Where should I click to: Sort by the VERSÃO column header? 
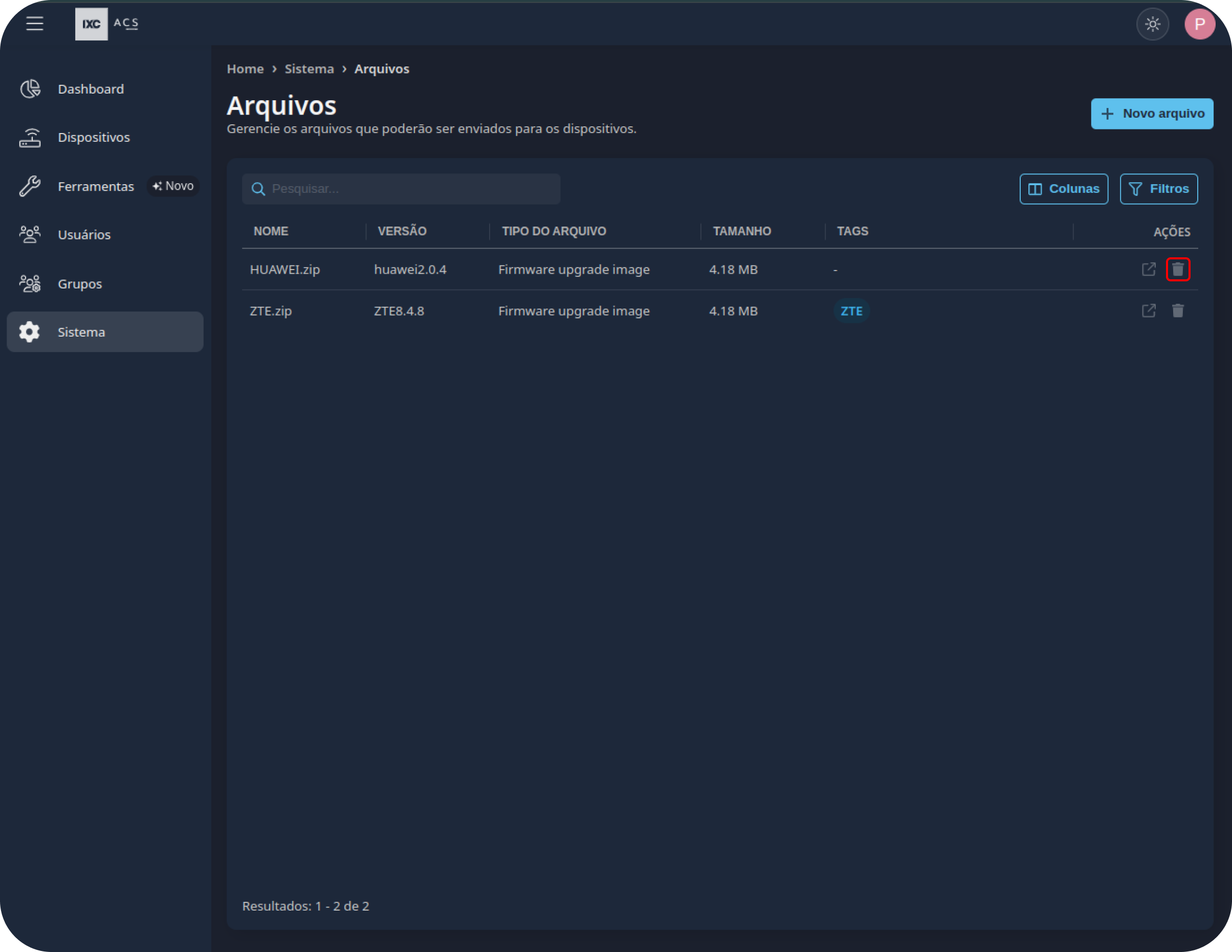[x=402, y=231]
